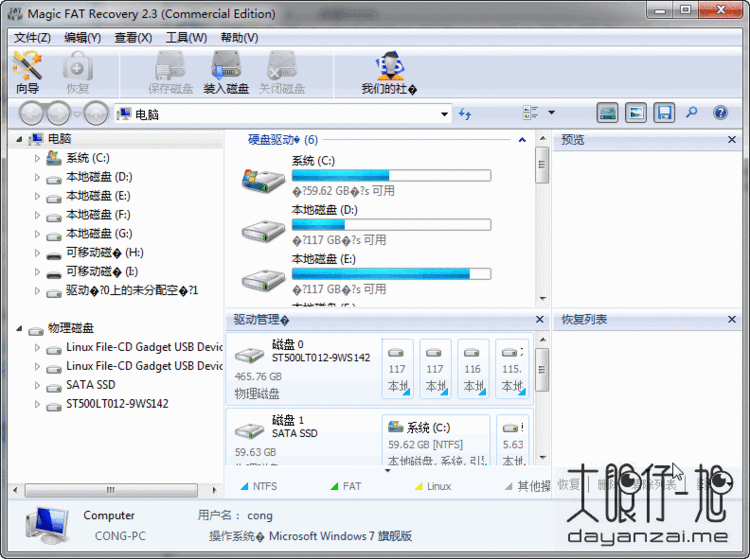Select 系统 (C:) drive icon in list
The height and width of the screenshot is (559, 750).
pos(263,180)
